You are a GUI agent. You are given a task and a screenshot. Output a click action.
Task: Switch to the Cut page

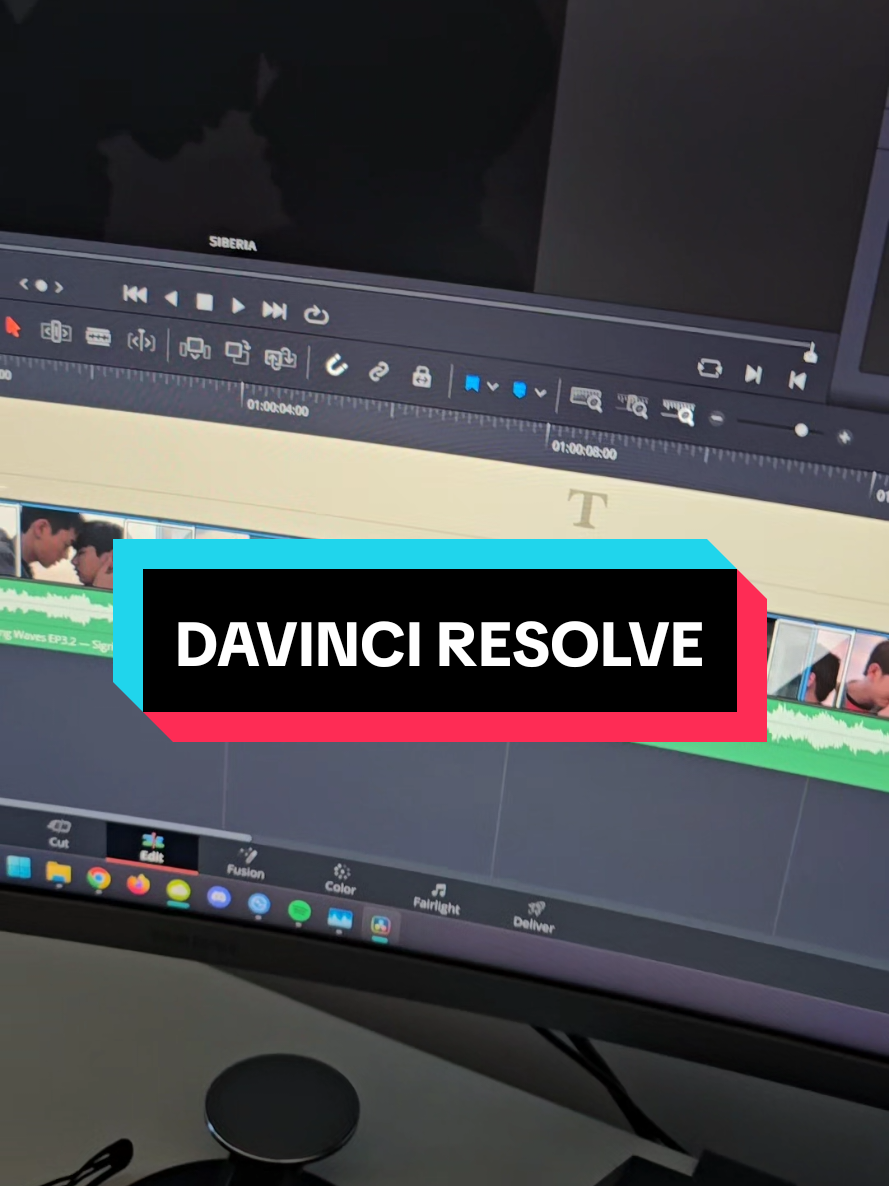click(x=58, y=834)
